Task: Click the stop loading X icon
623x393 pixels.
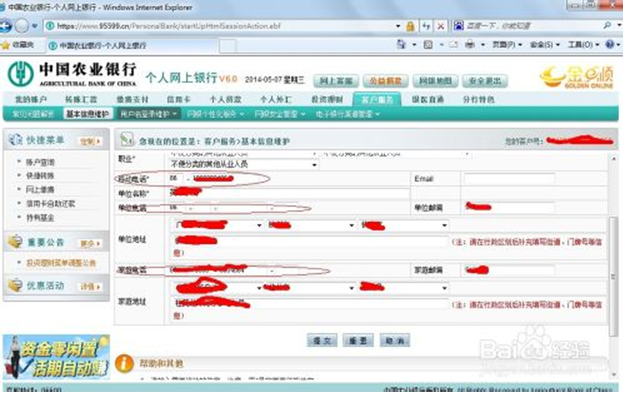Action: coord(441,27)
